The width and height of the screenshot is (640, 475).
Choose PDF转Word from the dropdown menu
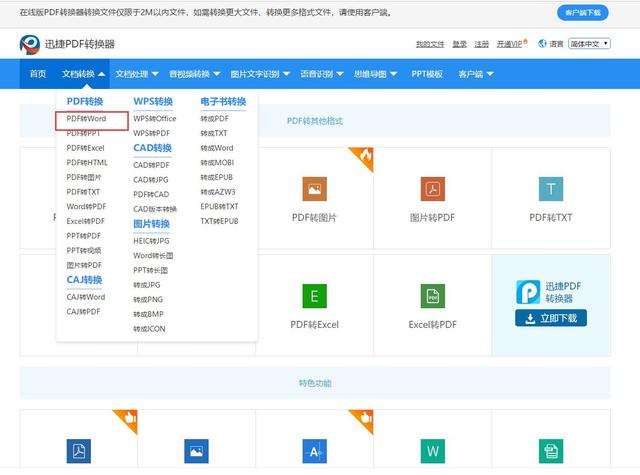(87, 118)
